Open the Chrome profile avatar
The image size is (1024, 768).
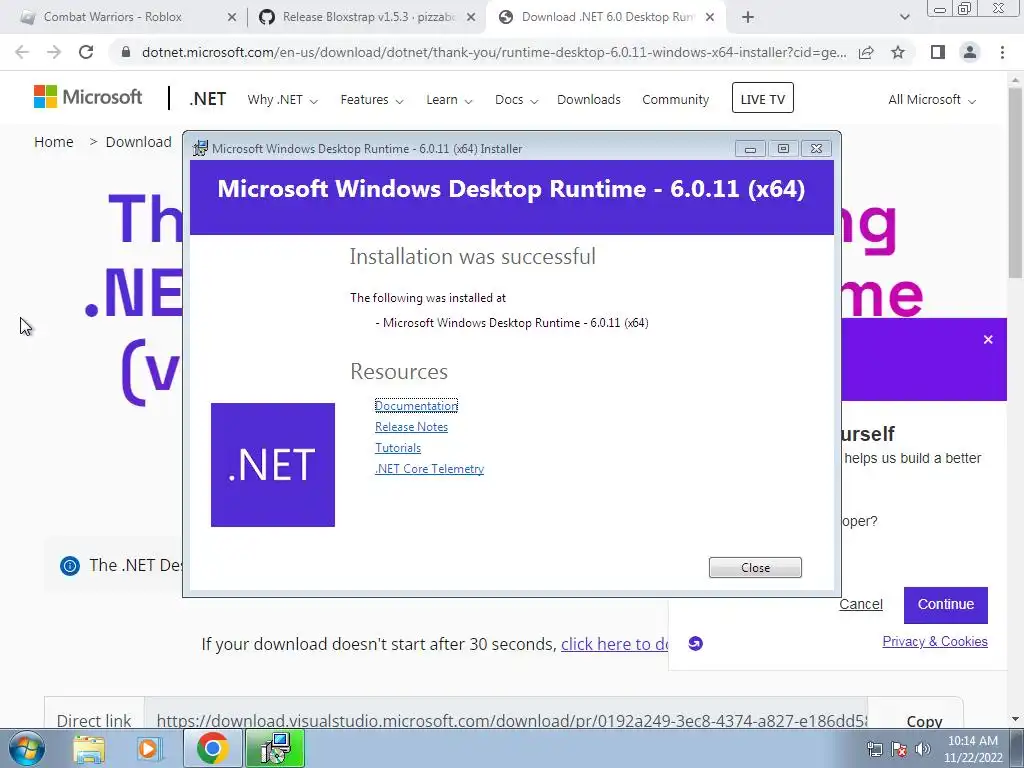click(x=970, y=52)
